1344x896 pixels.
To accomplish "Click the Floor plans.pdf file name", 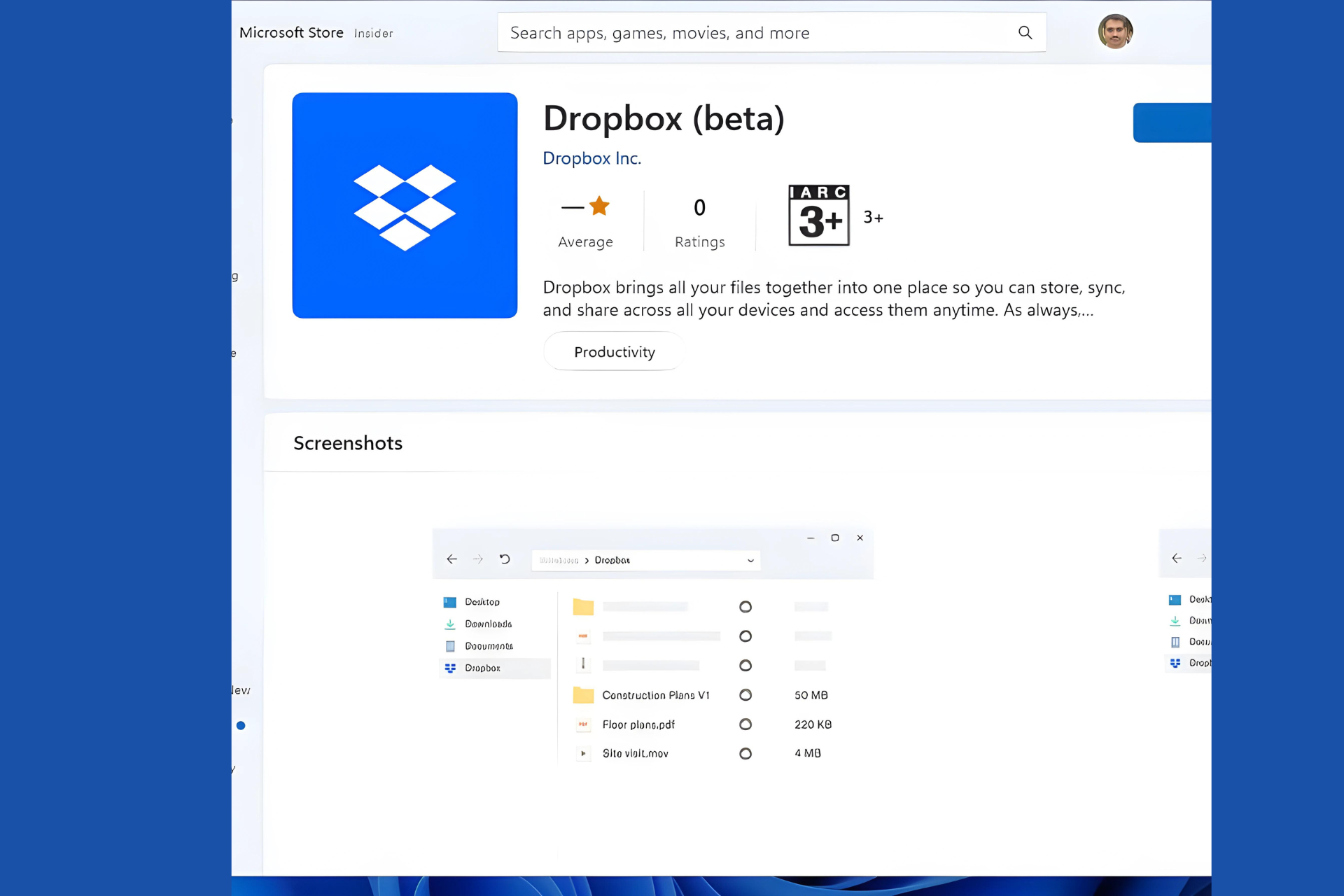I will point(638,724).
